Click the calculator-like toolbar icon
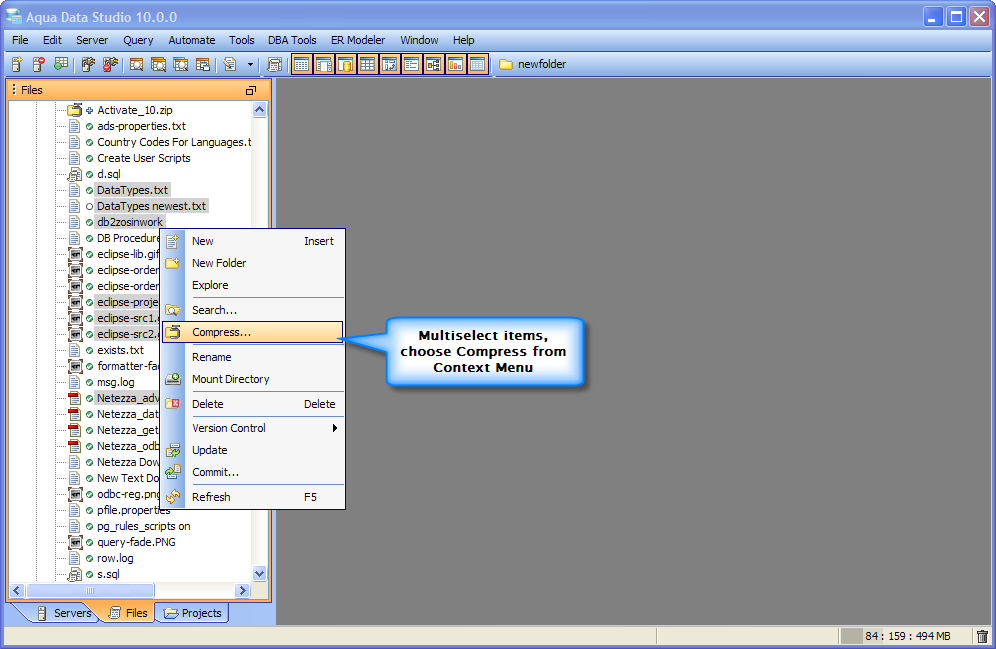 [274, 64]
